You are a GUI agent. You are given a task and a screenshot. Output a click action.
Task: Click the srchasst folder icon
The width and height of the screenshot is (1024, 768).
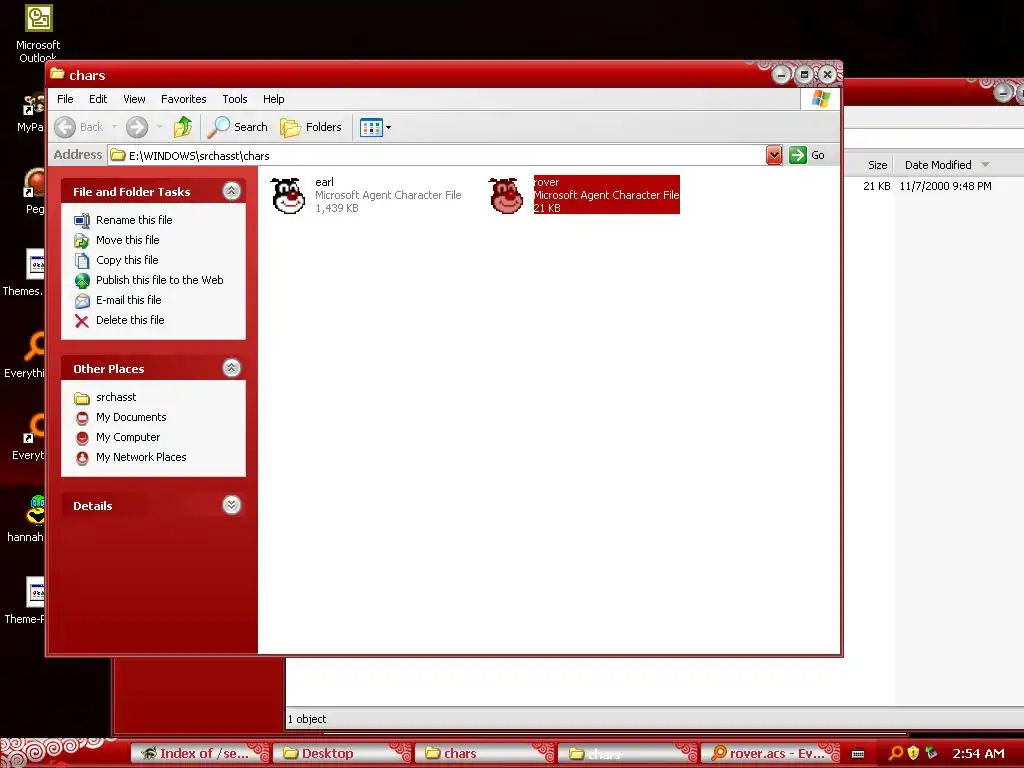coord(82,398)
